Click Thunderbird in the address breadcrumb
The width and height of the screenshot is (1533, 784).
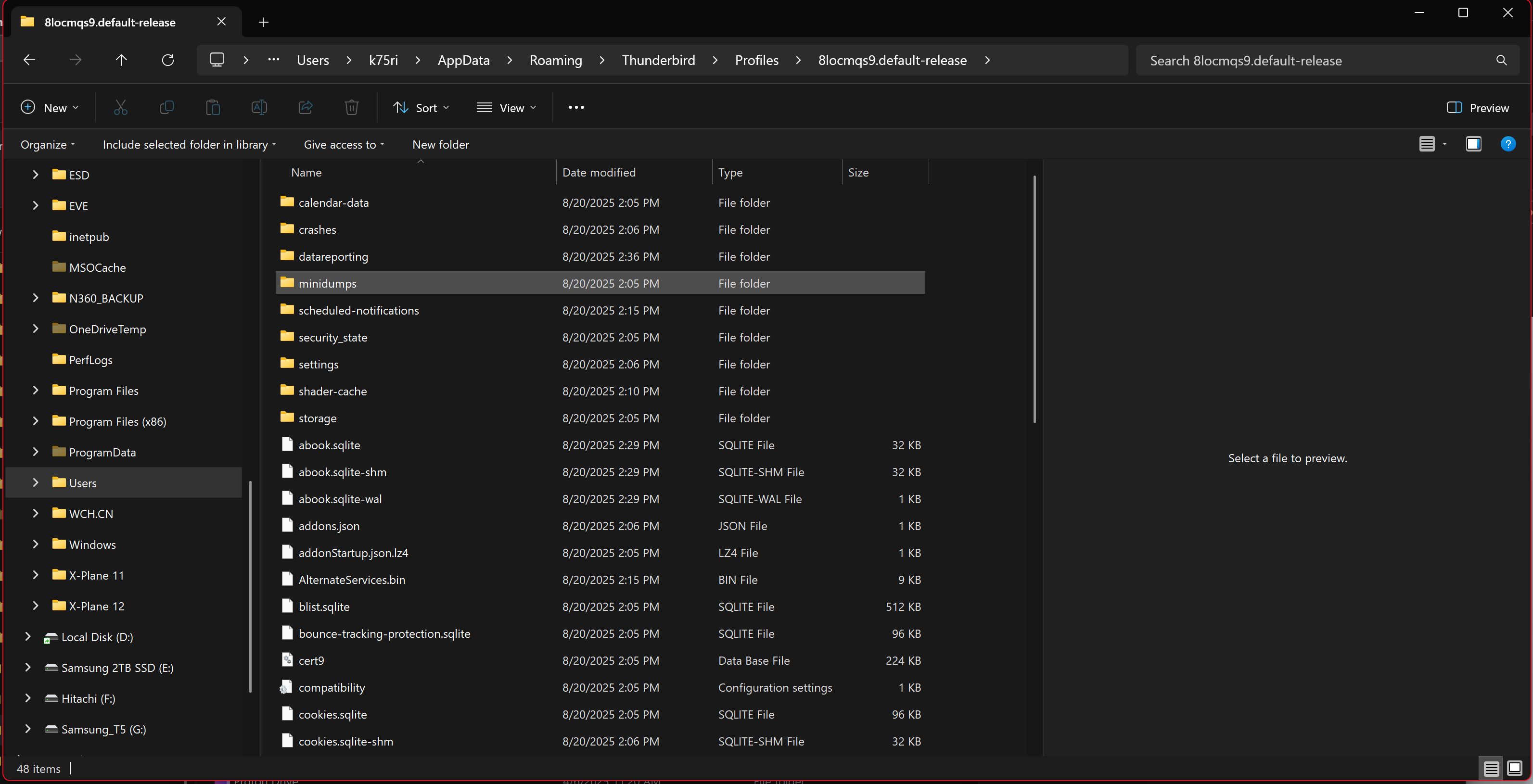658,60
